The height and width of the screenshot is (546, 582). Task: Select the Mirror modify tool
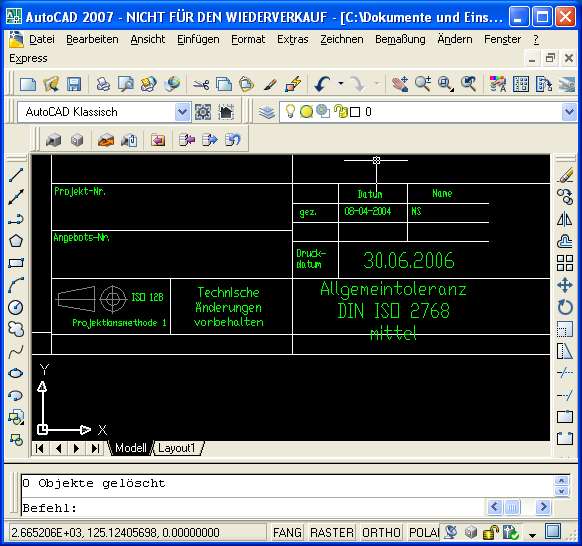565,219
